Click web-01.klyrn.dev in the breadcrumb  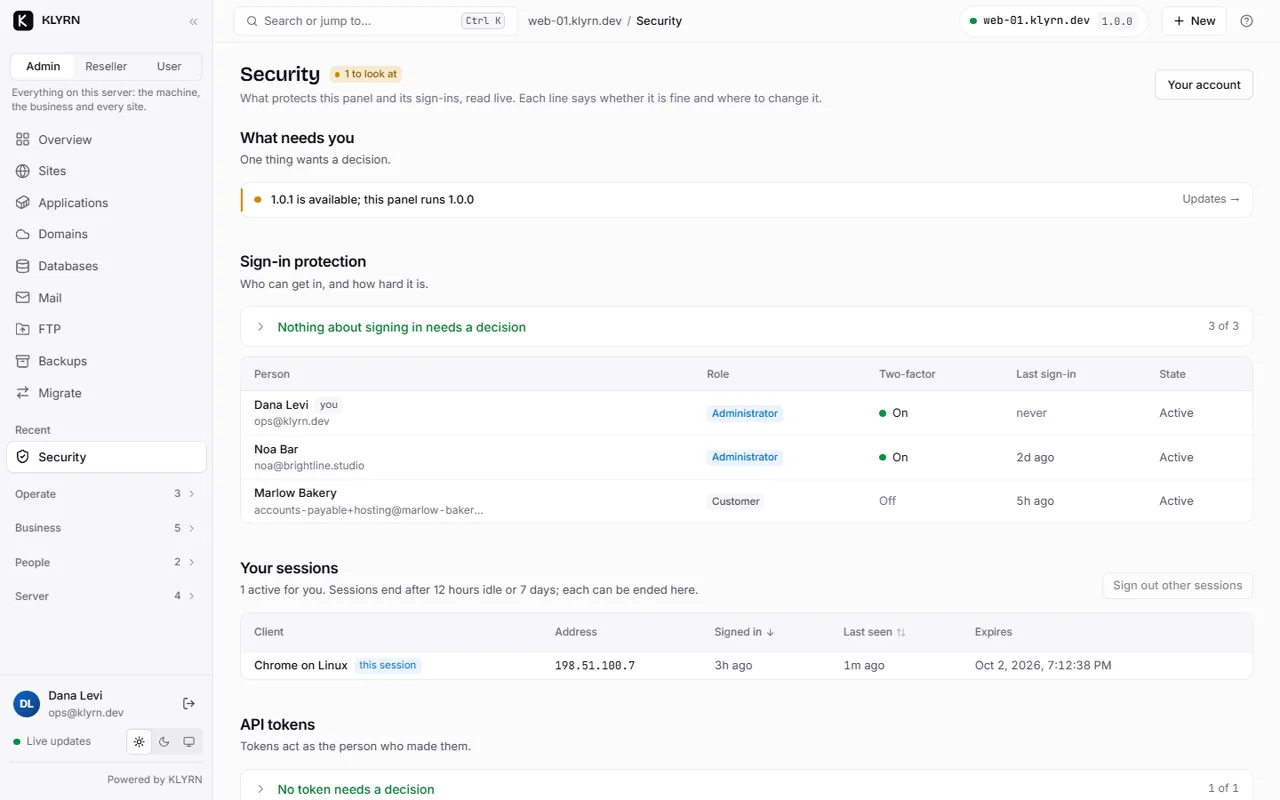574,21
